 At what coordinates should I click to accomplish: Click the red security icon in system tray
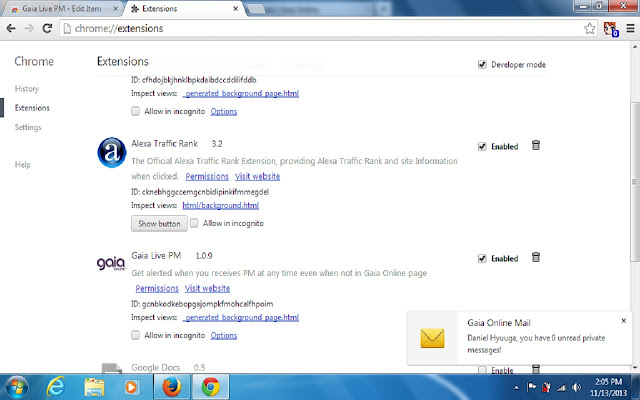pyautogui.click(x=546, y=387)
